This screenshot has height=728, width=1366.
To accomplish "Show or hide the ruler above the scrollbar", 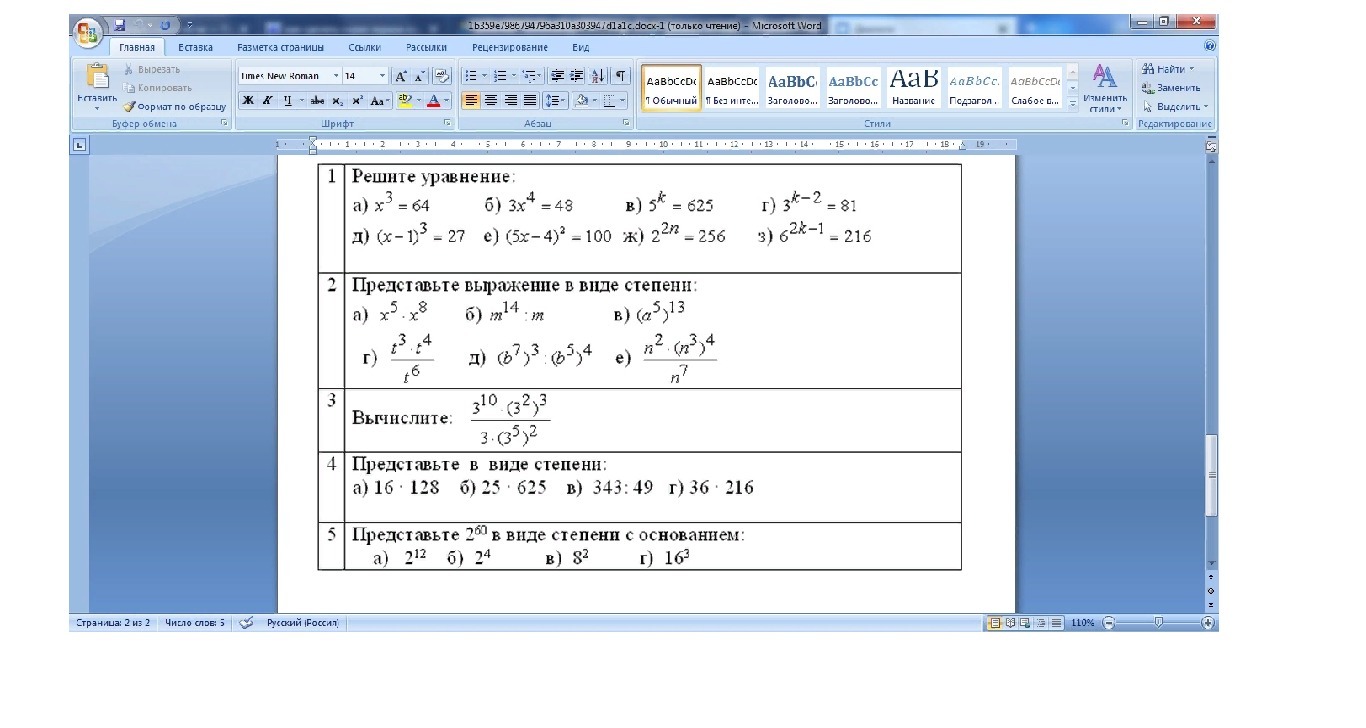I will pos(1211,146).
